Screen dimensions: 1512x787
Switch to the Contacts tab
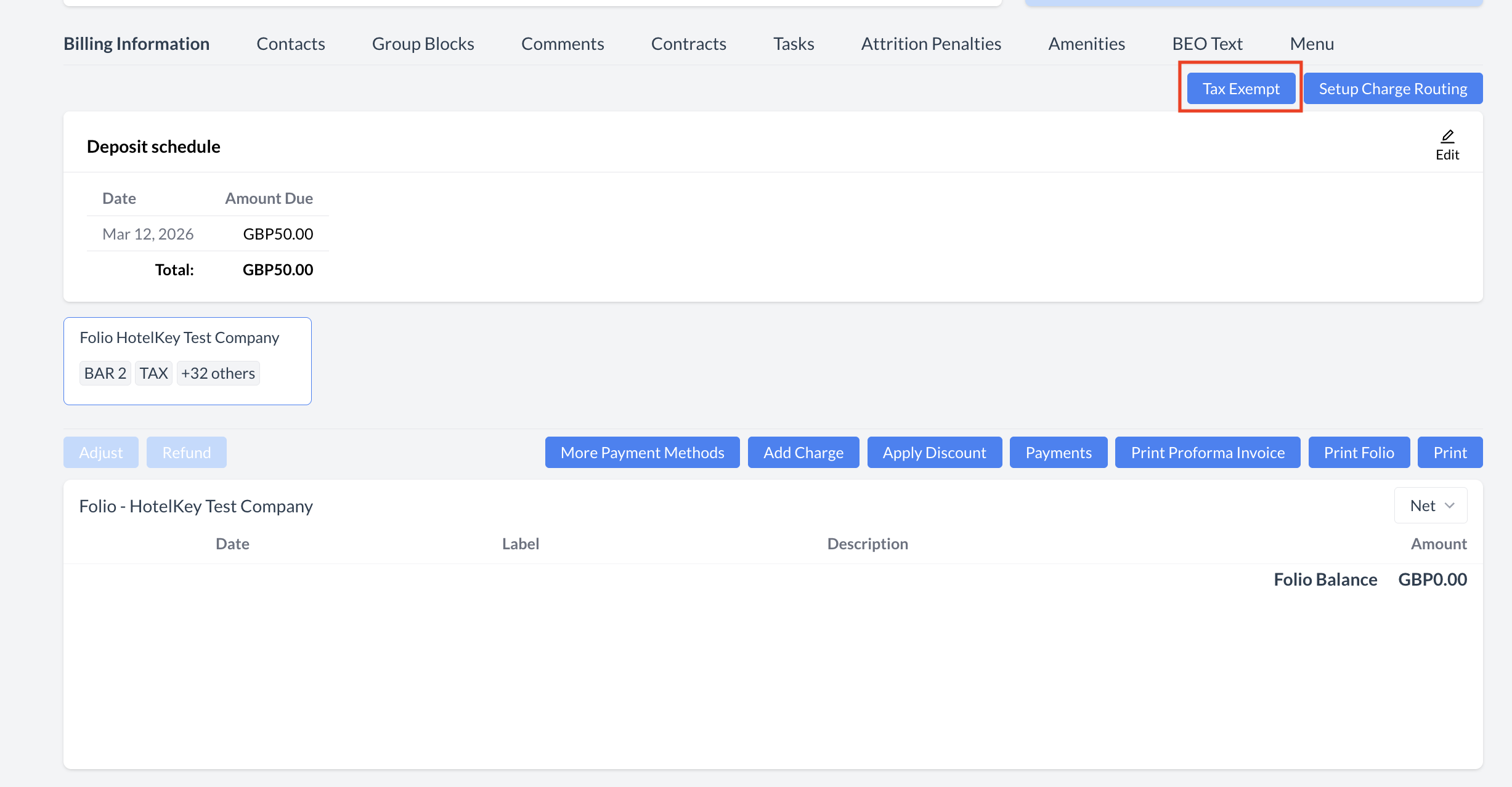click(290, 44)
